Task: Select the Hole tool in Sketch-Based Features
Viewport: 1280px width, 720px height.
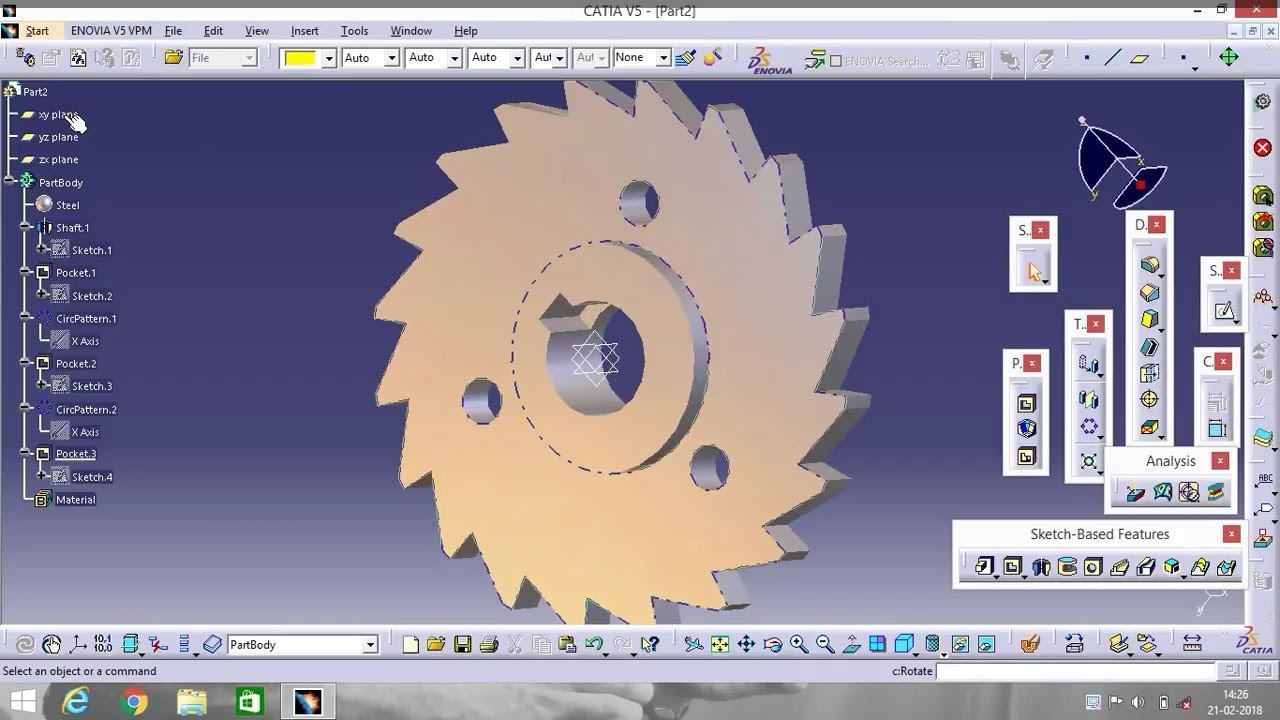Action: pos(1093,567)
